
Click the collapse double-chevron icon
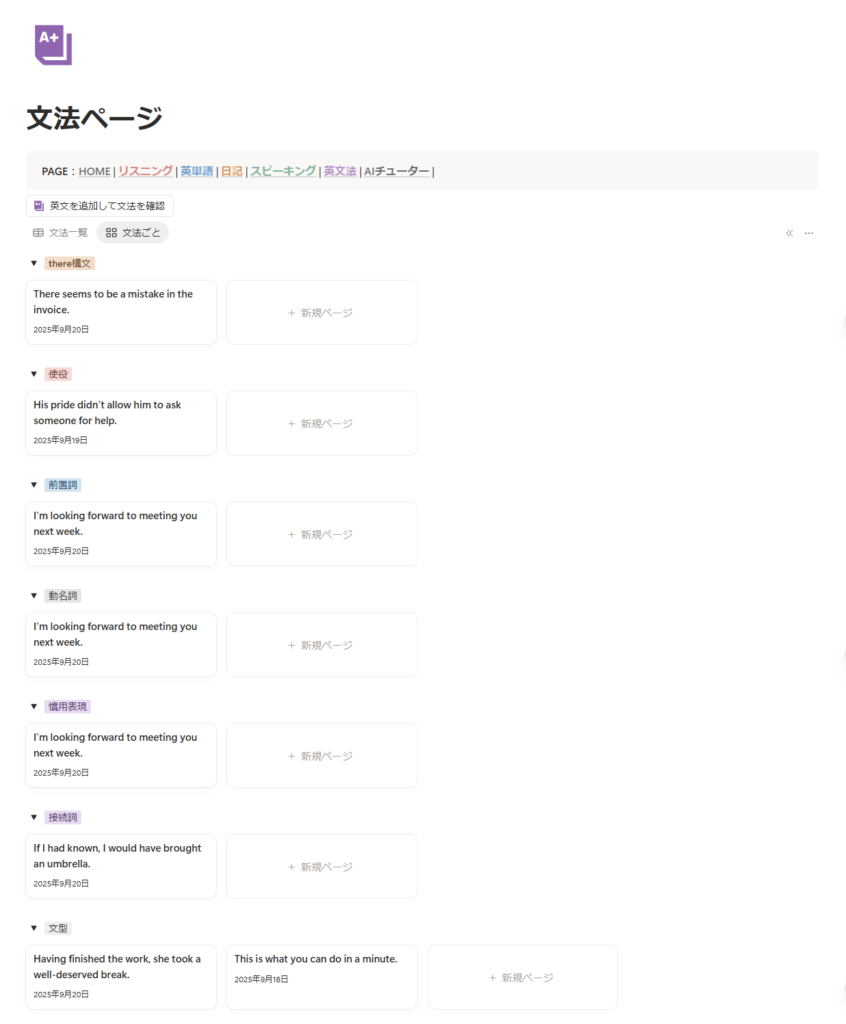[x=789, y=233]
